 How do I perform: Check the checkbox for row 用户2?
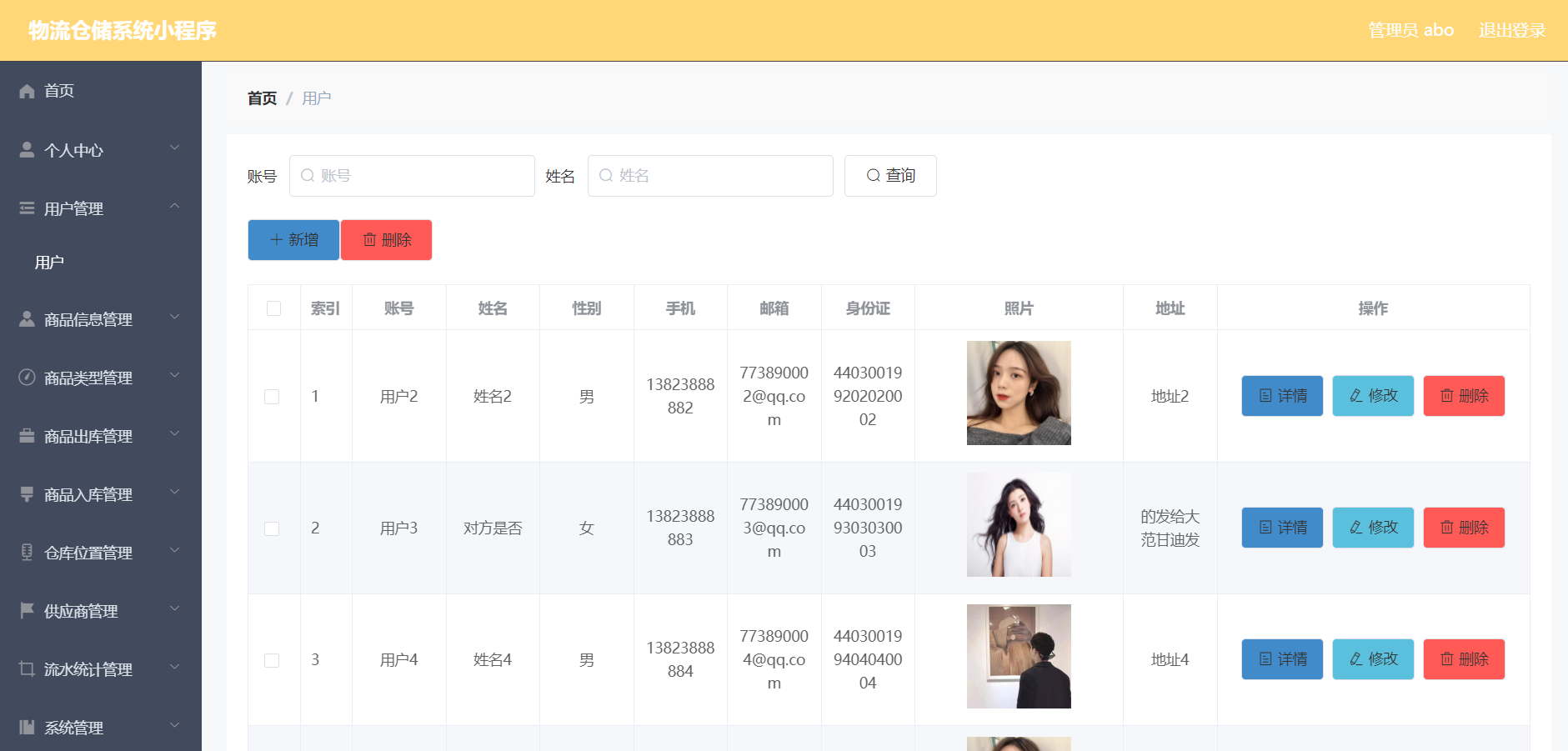[x=272, y=397]
